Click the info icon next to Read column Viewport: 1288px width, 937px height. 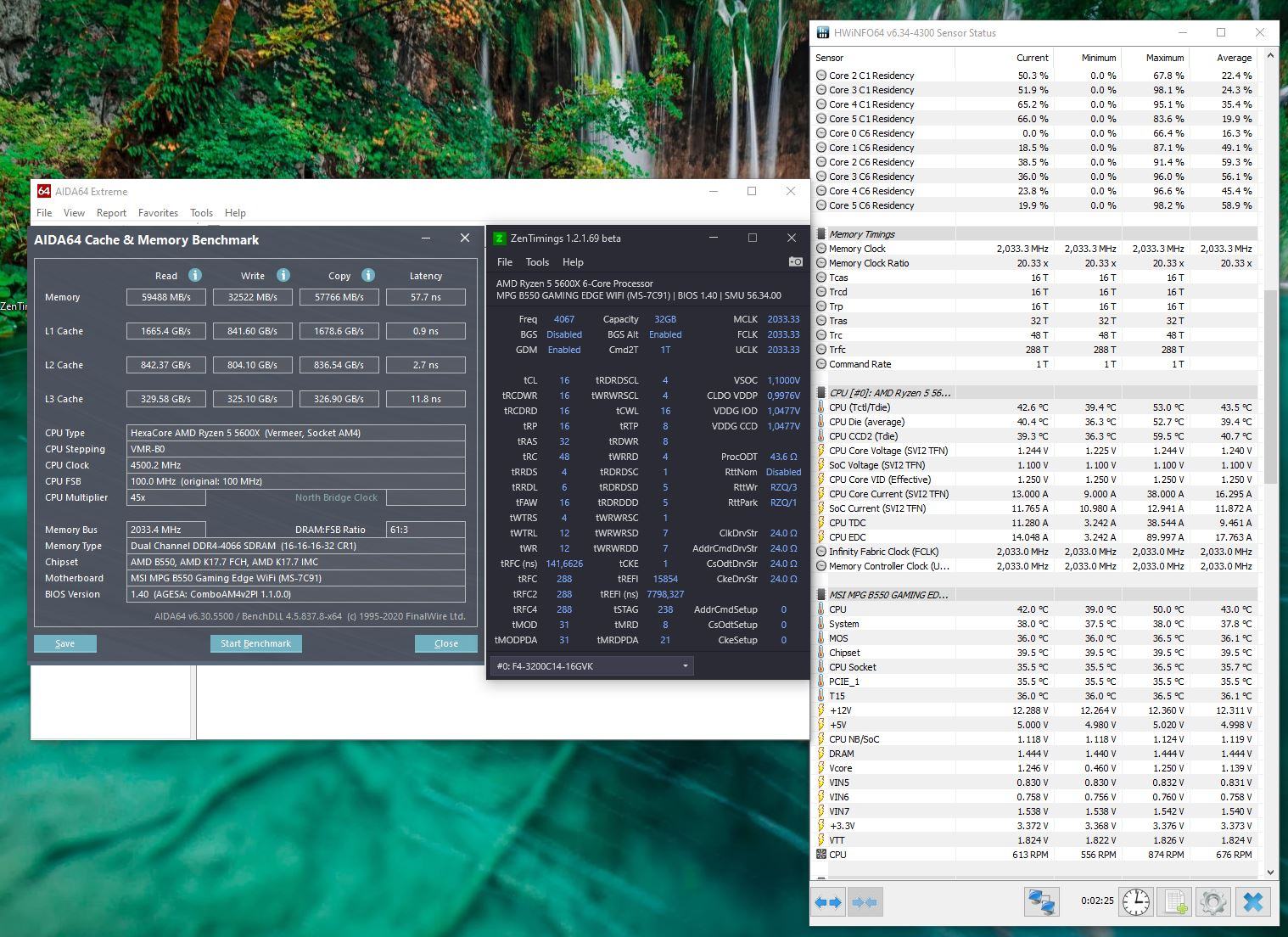coord(195,275)
